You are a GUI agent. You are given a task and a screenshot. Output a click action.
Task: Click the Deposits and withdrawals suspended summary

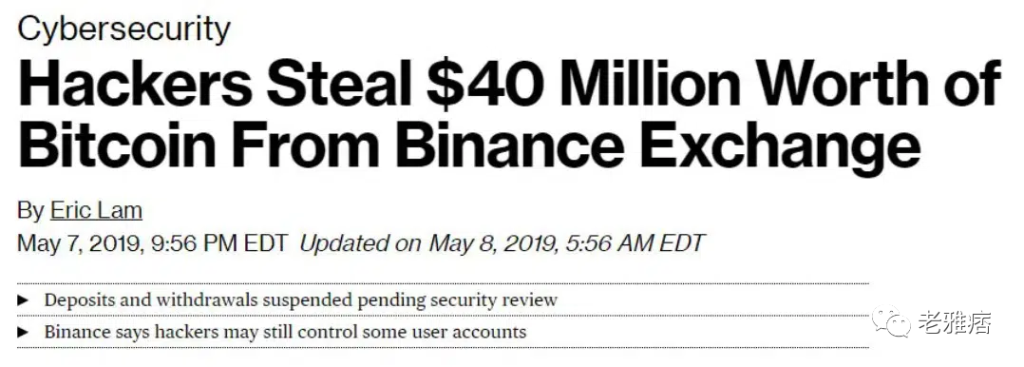click(300, 300)
